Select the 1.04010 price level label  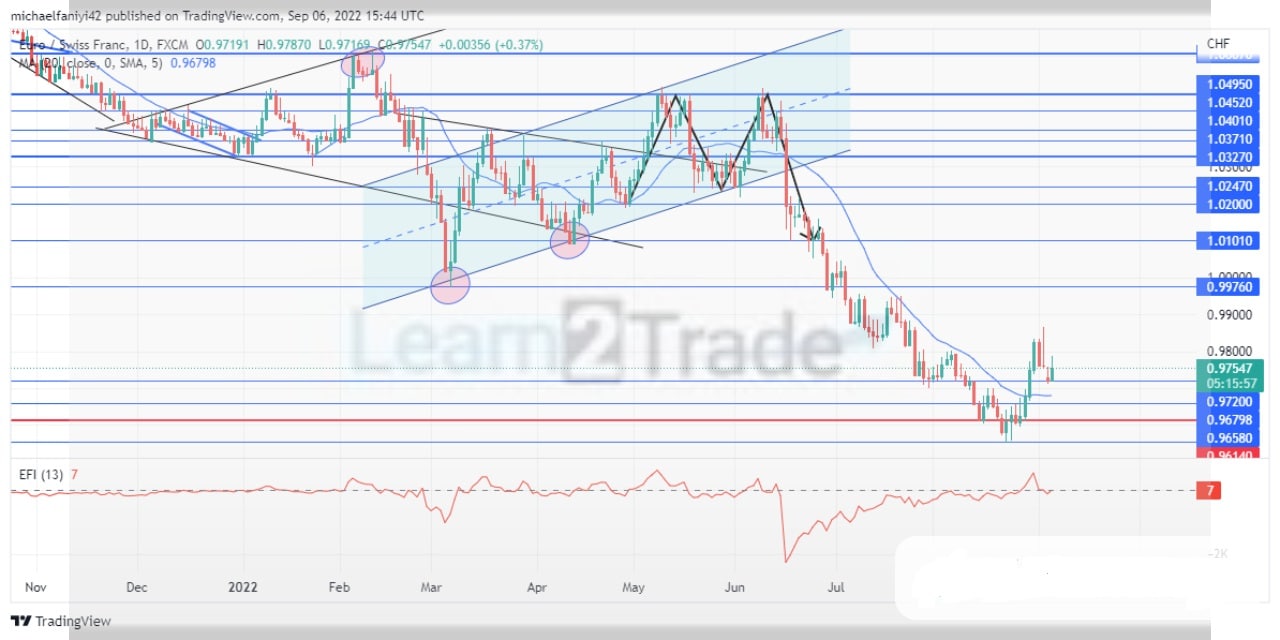click(x=1226, y=121)
